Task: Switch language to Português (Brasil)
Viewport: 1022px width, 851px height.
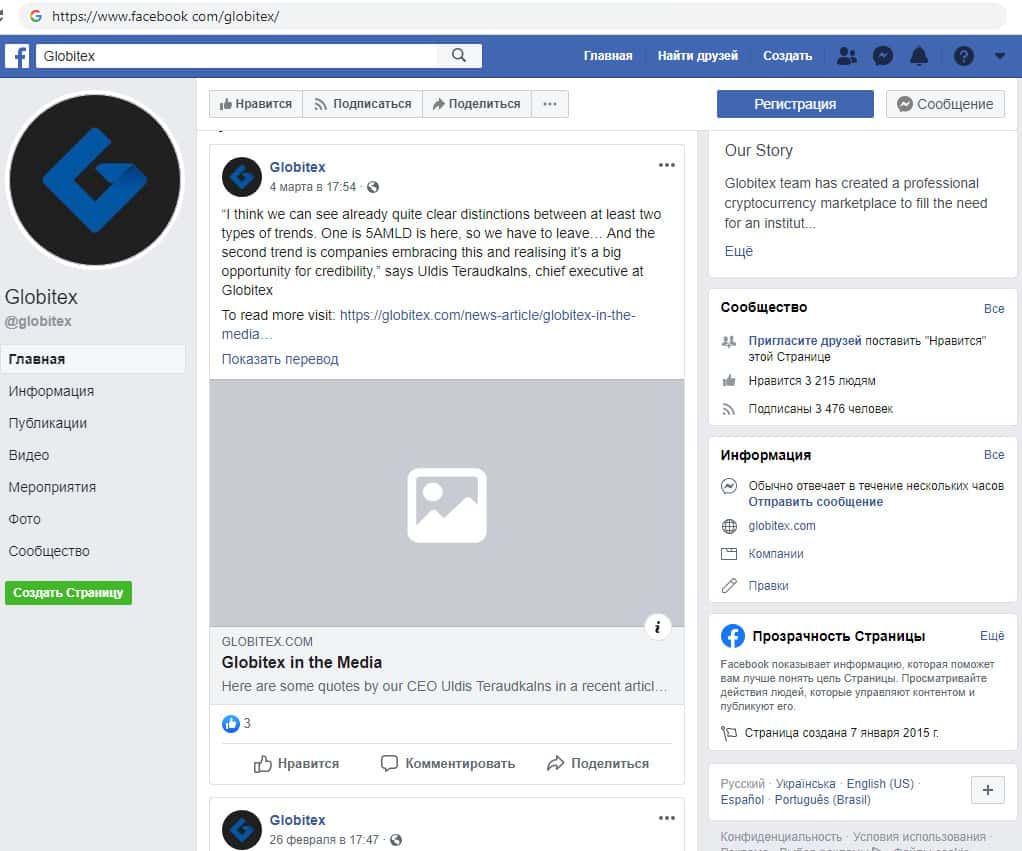Action: [x=823, y=800]
